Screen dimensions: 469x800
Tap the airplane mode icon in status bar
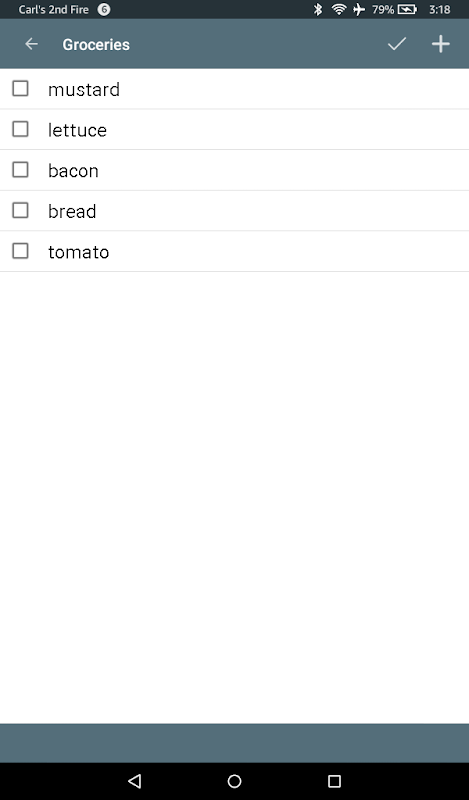pyautogui.click(x=359, y=9)
